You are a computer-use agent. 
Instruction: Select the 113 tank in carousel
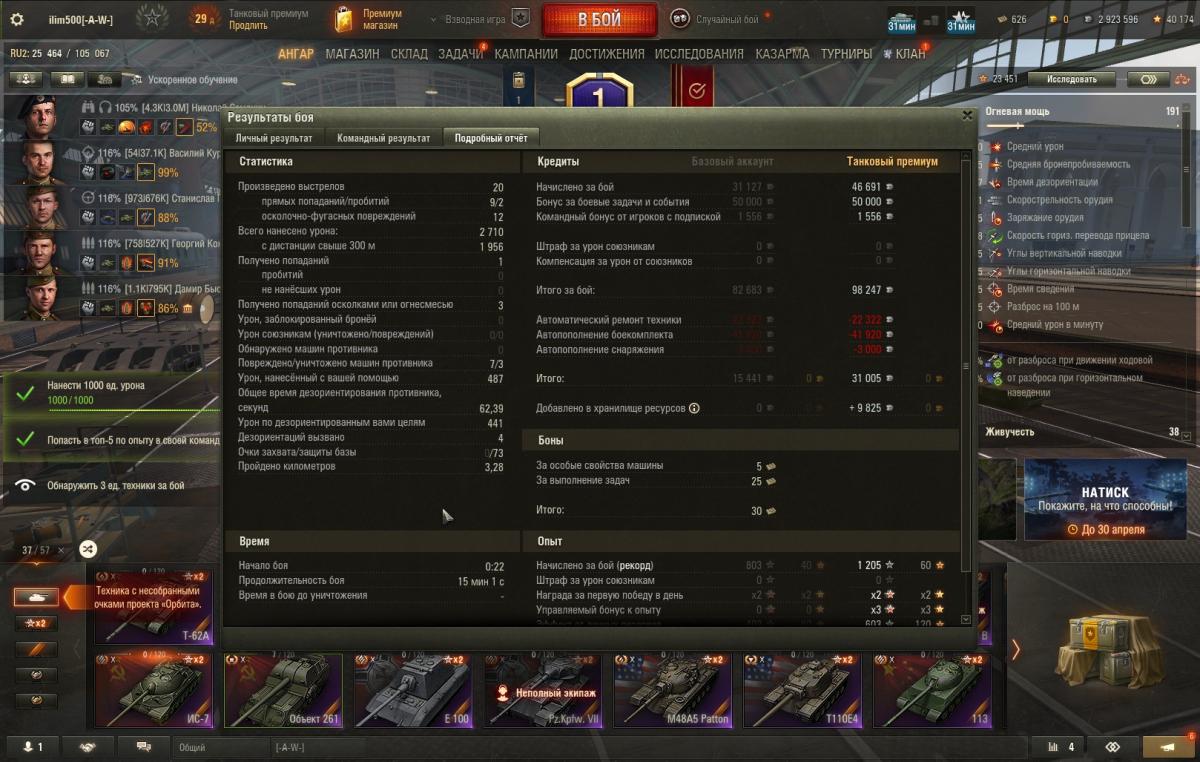pyautogui.click(x=932, y=690)
